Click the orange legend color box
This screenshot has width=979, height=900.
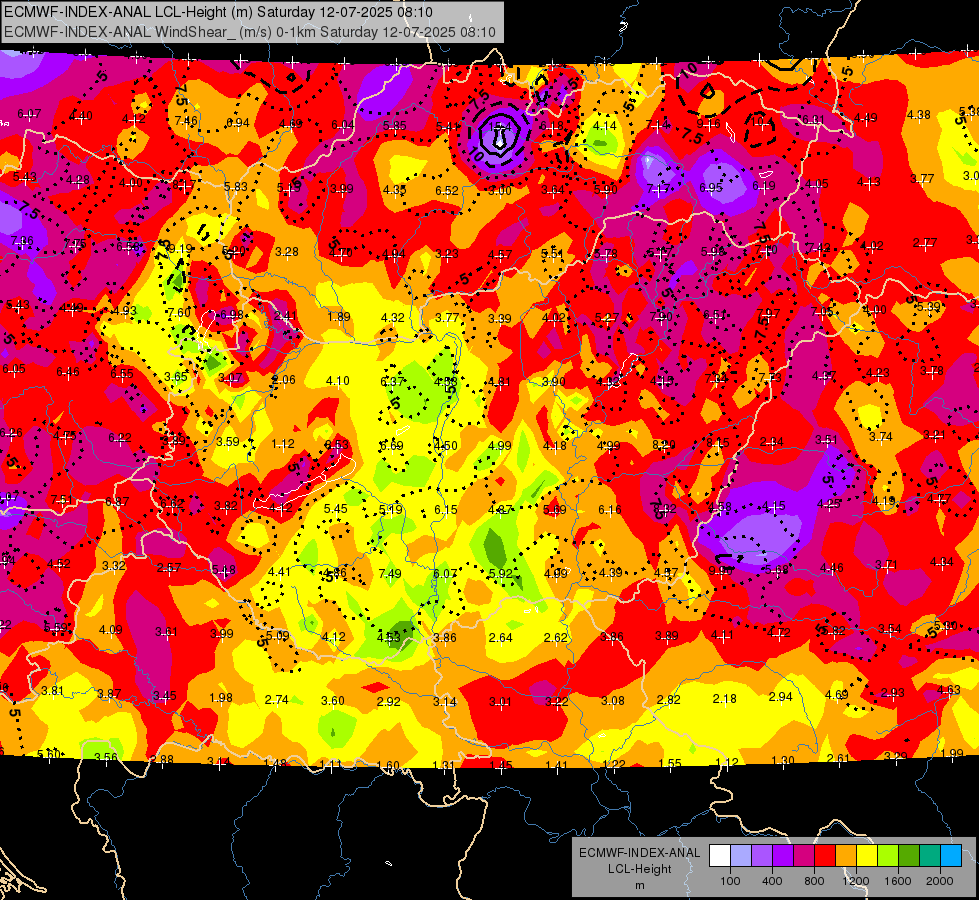846,855
